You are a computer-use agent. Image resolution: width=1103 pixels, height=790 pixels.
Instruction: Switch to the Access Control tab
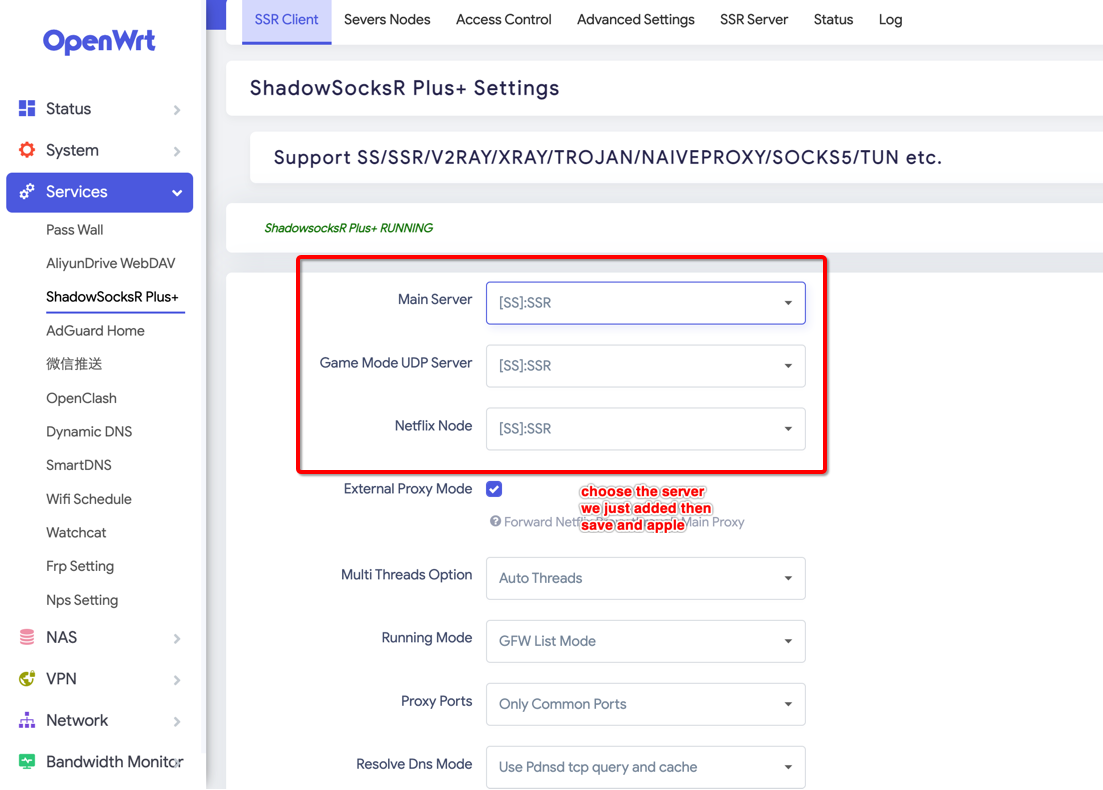click(503, 19)
